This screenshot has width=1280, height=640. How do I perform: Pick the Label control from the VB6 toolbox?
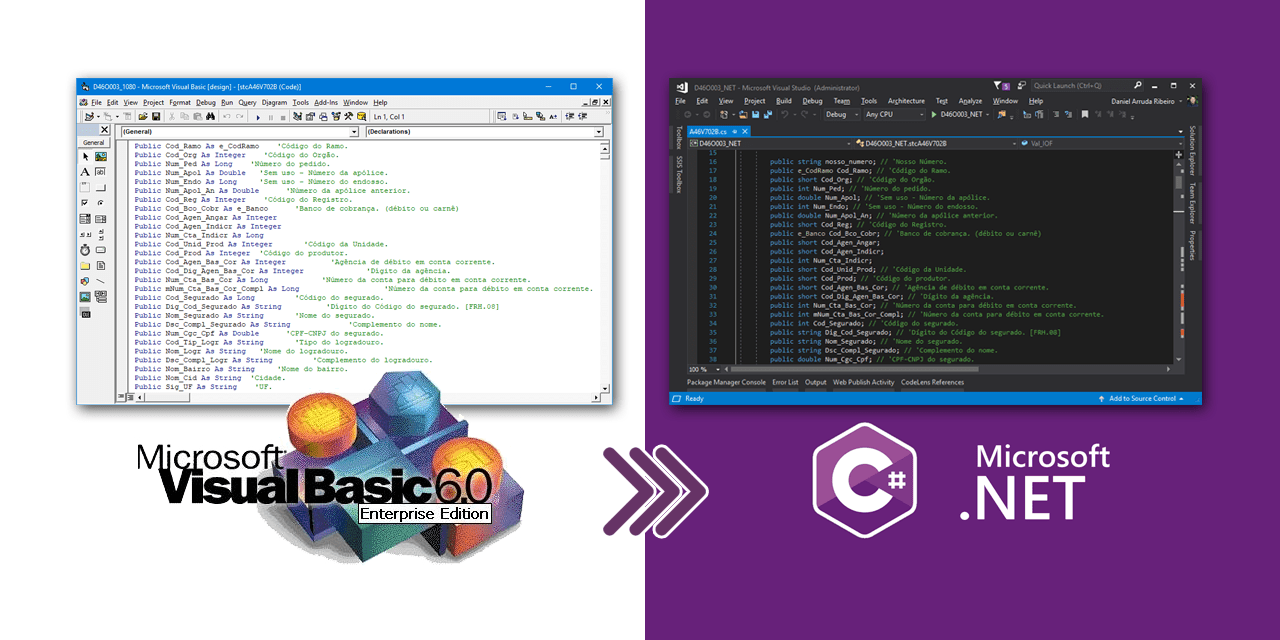click(87, 171)
